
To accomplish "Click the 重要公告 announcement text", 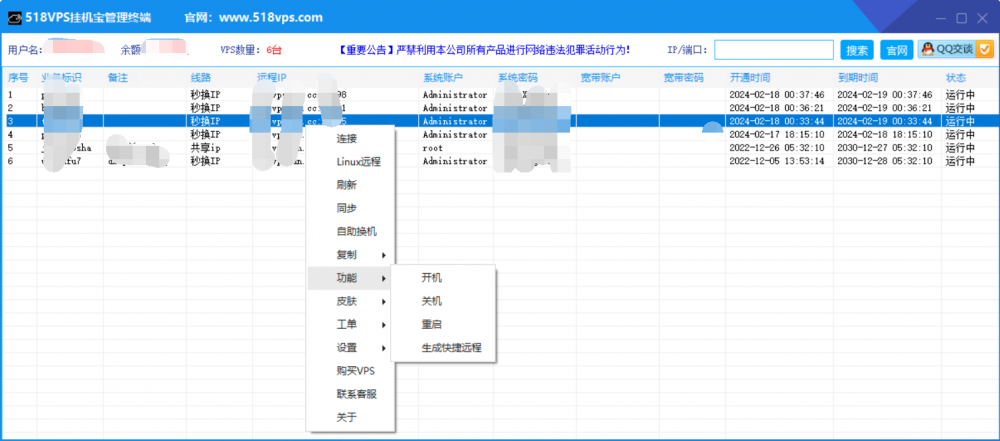I will 485,49.
